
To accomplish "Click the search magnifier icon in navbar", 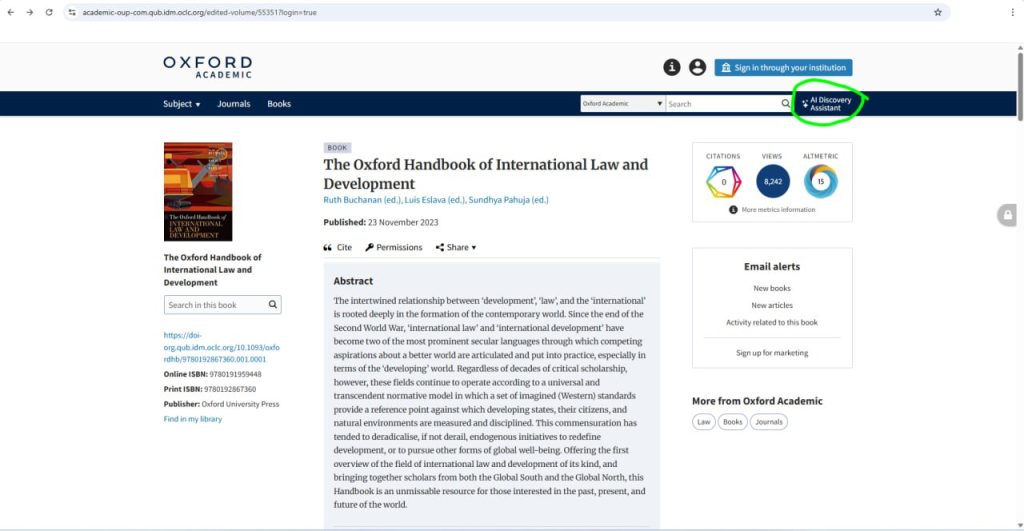I will (785, 104).
